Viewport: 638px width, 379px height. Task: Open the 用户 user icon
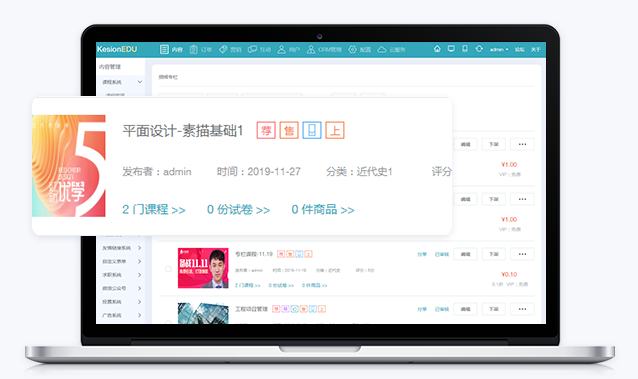tap(282, 49)
